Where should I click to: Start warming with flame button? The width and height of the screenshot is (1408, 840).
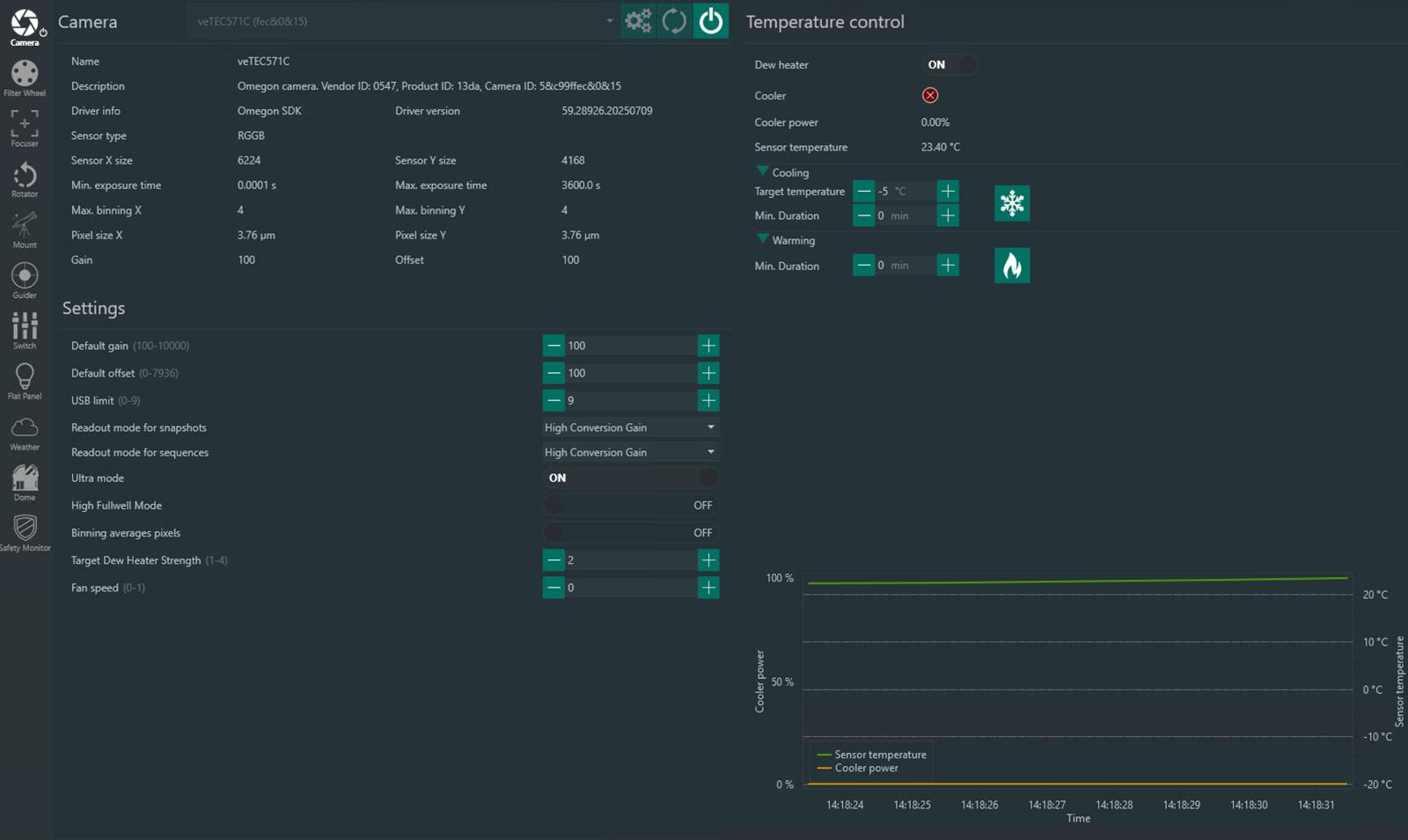(x=1012, y=265)
